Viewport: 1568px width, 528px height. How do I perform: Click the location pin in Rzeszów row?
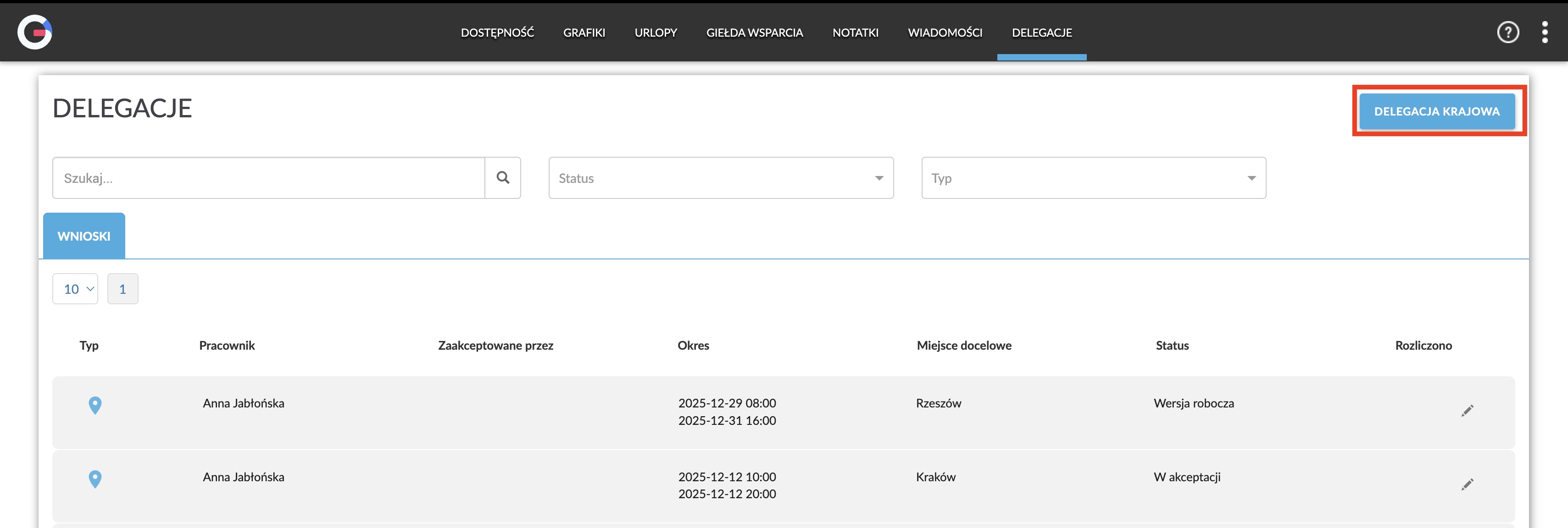tap(95, 405)
